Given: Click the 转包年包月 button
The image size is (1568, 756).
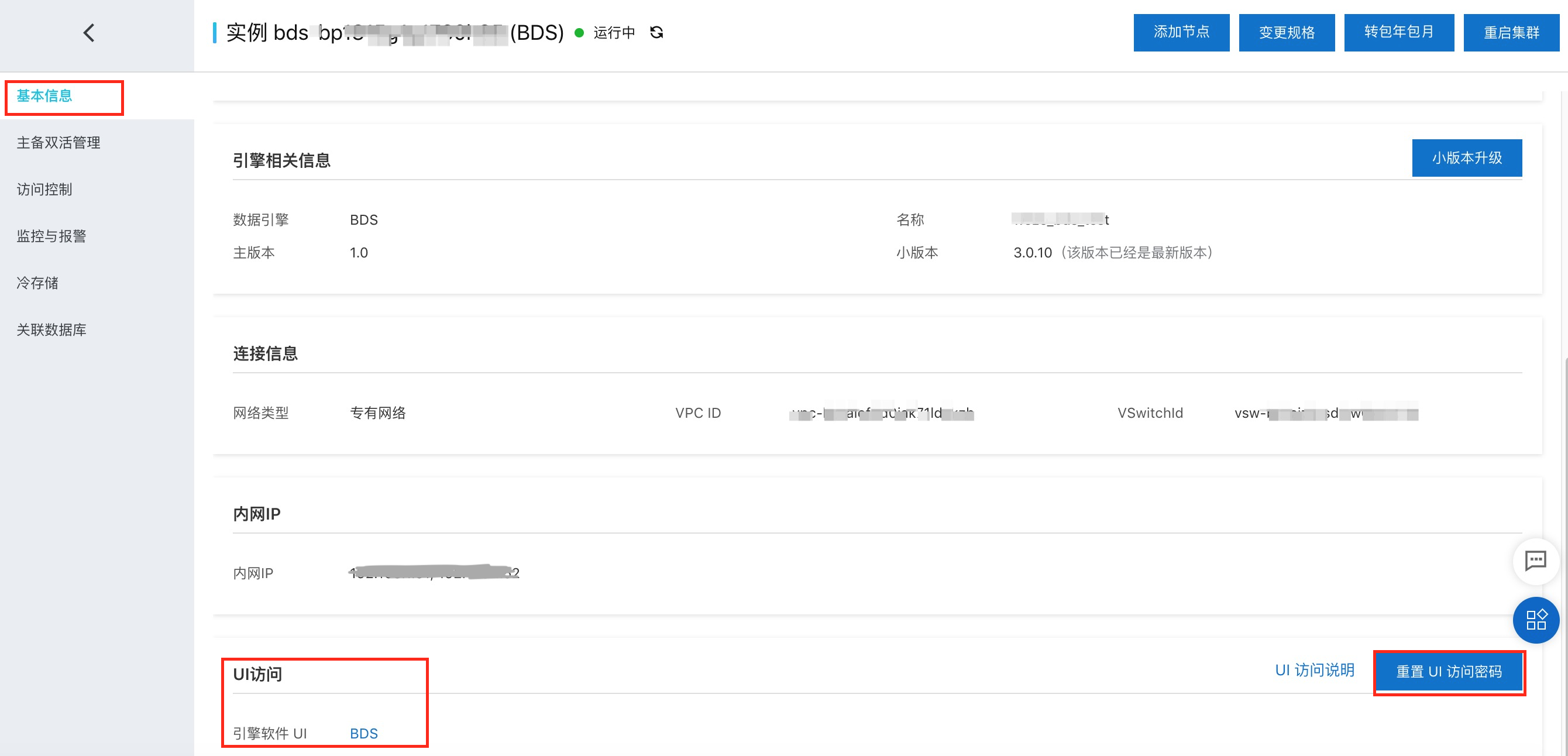Looking at the screenshot, I should pyautogui.click(x=1398, y=32).
